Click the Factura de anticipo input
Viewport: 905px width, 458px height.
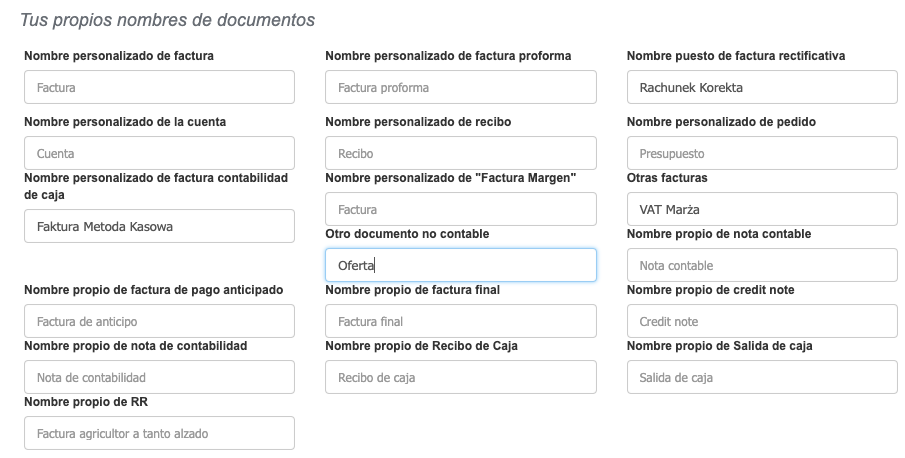point(159,321)
